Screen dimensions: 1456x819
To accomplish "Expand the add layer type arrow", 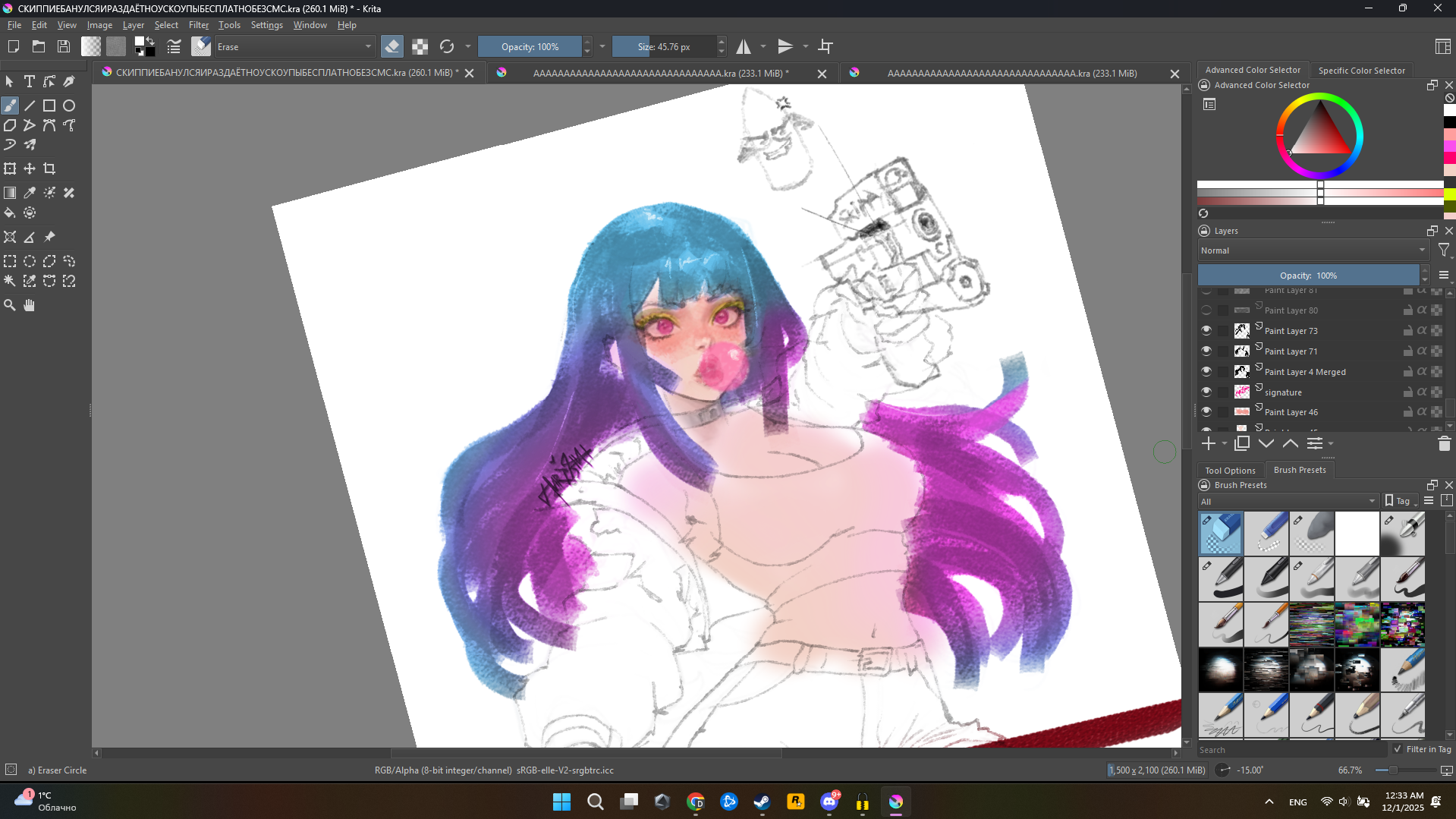I will [x=1225, y=444].
